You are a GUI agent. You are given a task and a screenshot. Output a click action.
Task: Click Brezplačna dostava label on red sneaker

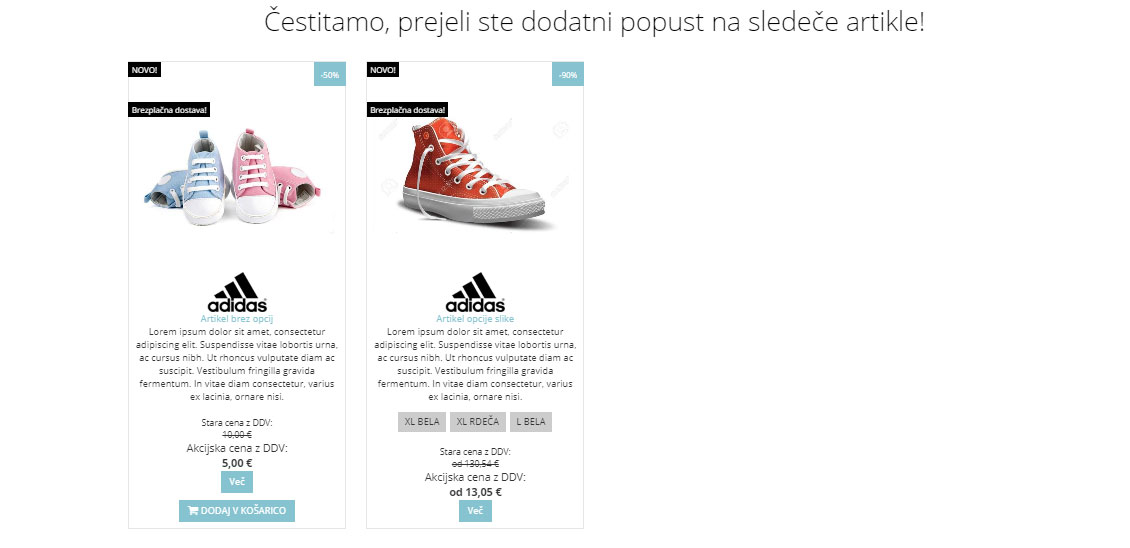pos(407,110)
